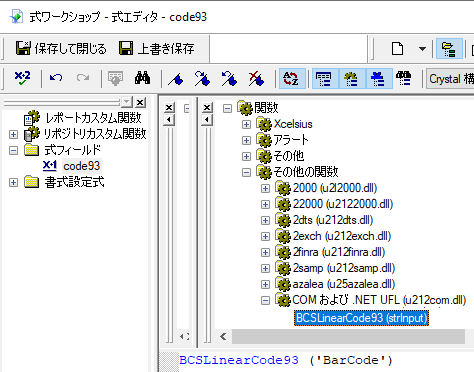This screenshot has height=372, width=474.
Task: Click the その他の関数 label
Action: pyautogui.click(x=306, y=172)
